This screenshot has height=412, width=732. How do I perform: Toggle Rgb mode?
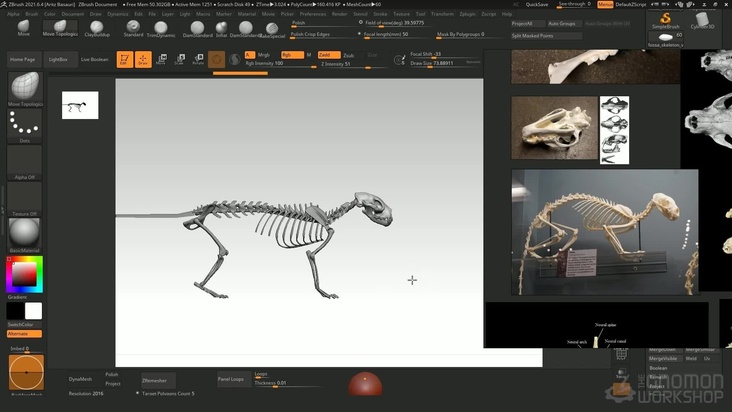point(292,55)
